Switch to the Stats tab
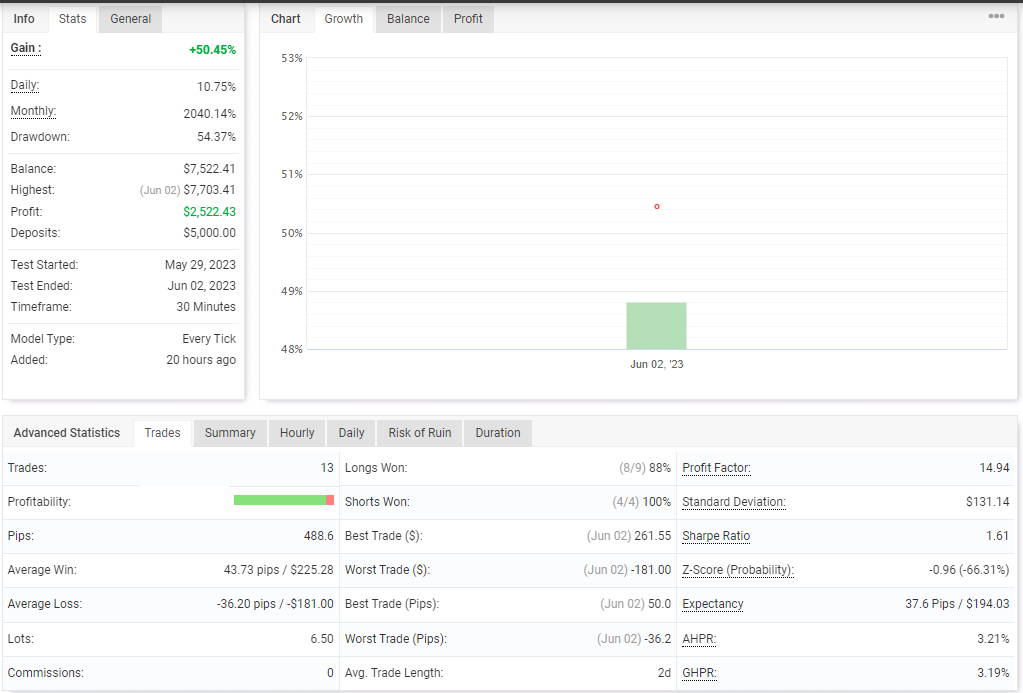Image resolution: width=1023 pixels, height=693 pixels. coord(72,19)
